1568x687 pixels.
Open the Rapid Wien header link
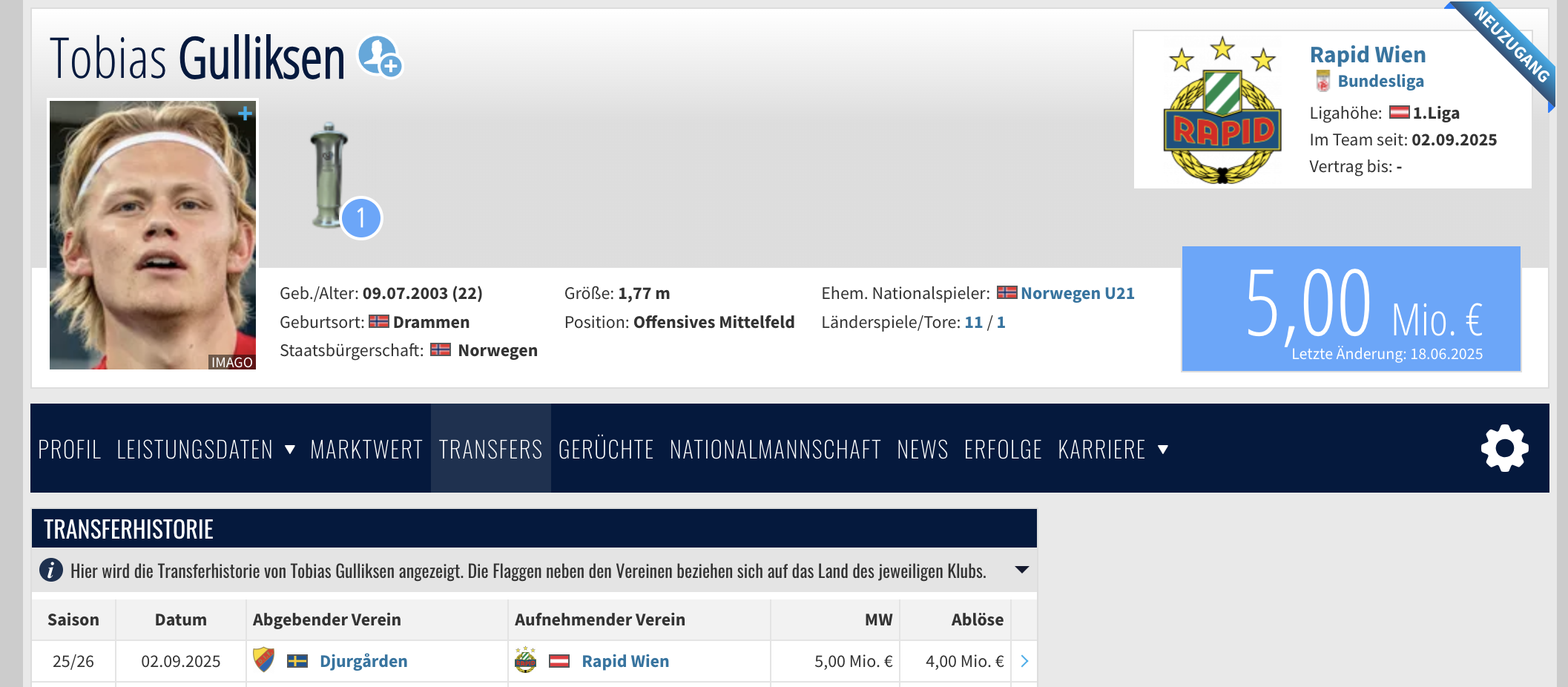click(x=1368, y=54)
